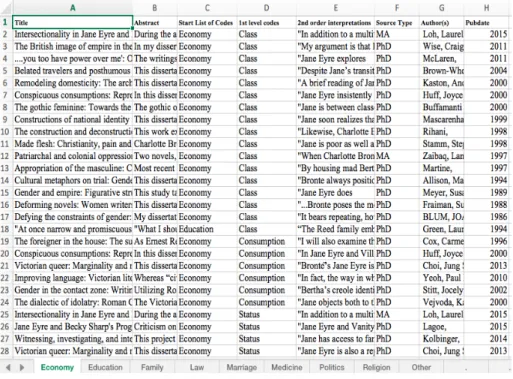The width and height of the screenshot is (513, 379).
Task: Select column A header
Action: [x=72, y=8]
